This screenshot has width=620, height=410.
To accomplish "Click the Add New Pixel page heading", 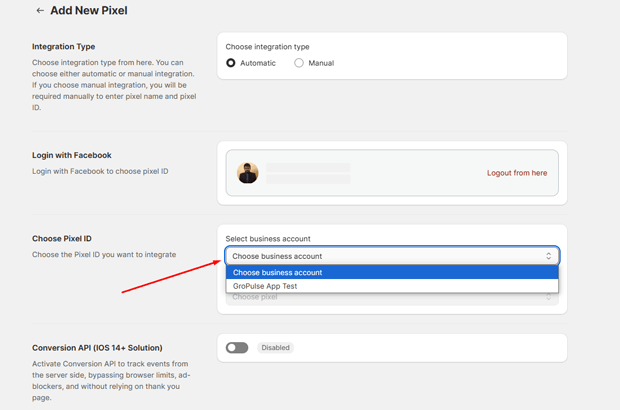I will 89,11.
